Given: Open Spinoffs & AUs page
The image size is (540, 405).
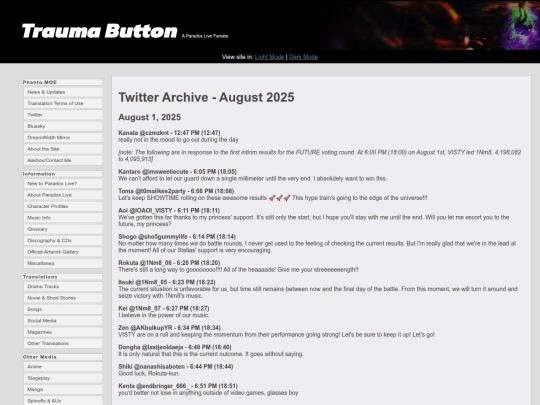Looking at the screenshot, I should pyautogui.click(x=63, y=401).
